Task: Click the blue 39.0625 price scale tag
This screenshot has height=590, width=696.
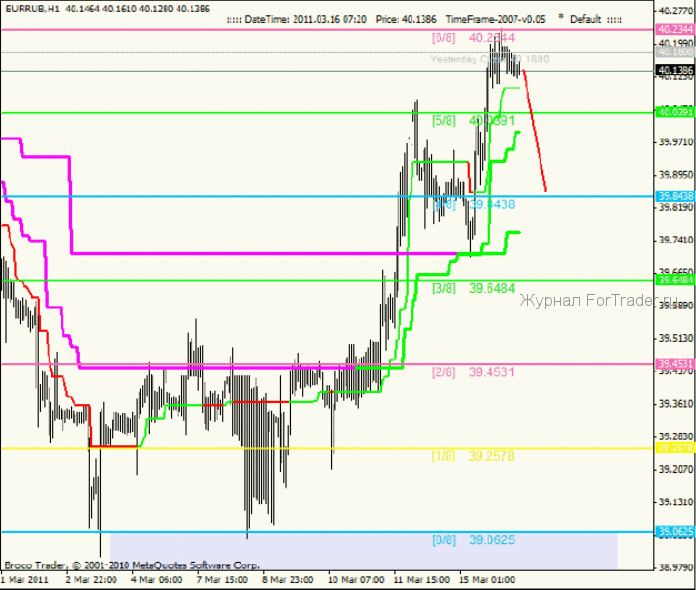Action: point(675,531)
